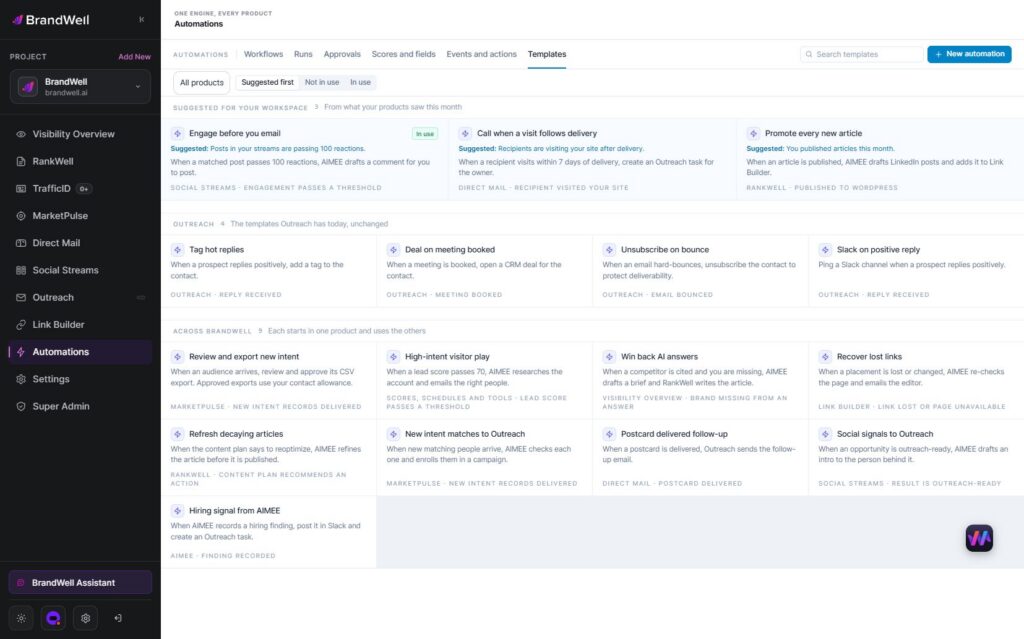Click icon of Slack on positive reply
This screenshot has width=1024, height=639.
coord(825,250)
